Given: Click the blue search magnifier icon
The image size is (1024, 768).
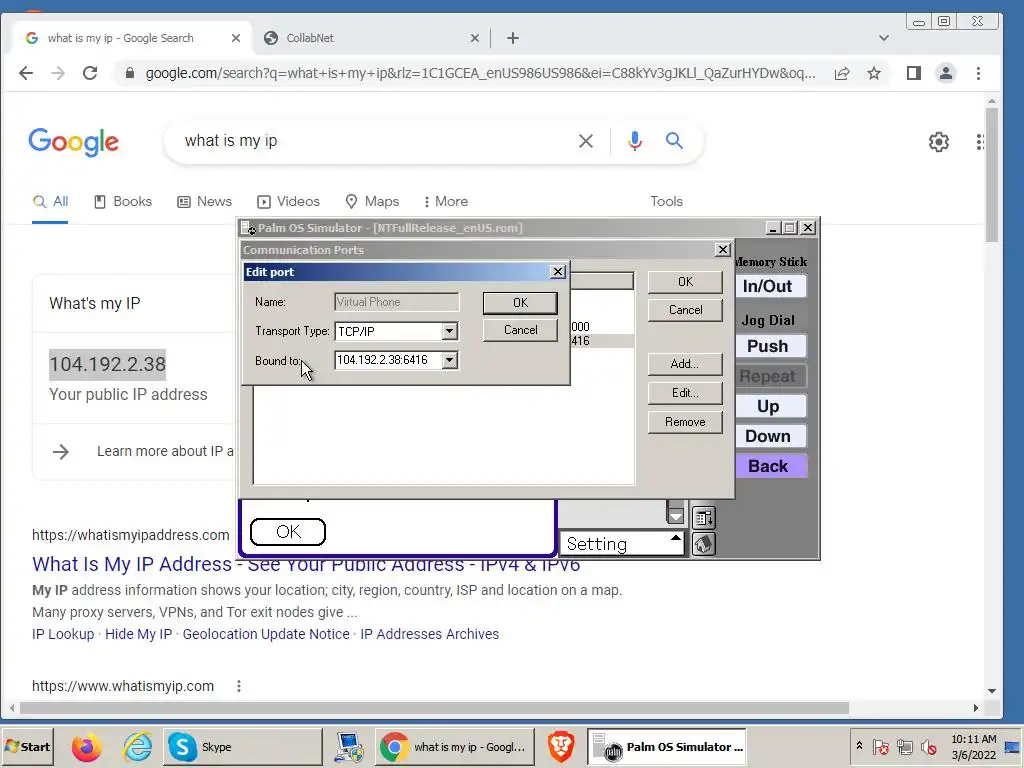Looking at the screenshot, I should (x=674, y=140).
